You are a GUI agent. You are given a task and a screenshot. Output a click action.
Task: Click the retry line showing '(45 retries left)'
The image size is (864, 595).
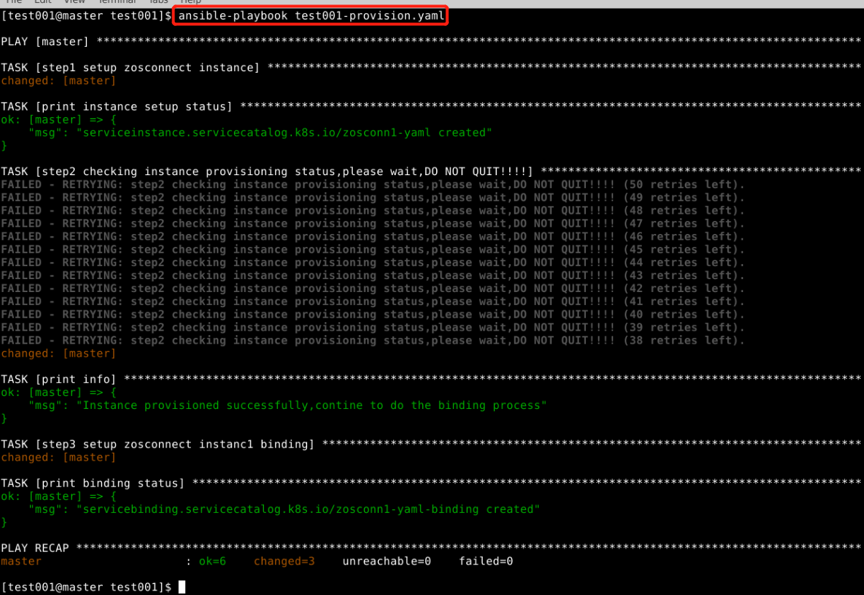click(x=372, y=250)
